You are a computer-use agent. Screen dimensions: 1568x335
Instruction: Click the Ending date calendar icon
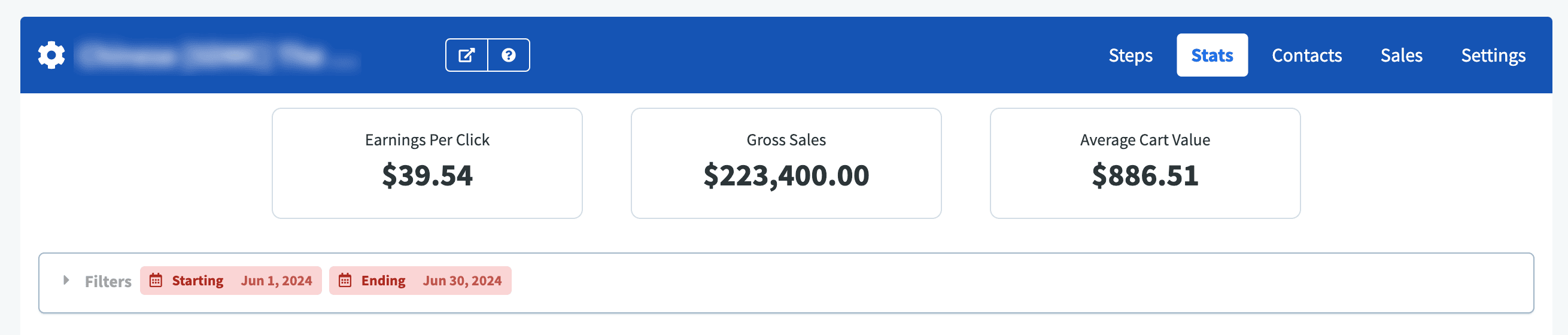coord(345,281)
